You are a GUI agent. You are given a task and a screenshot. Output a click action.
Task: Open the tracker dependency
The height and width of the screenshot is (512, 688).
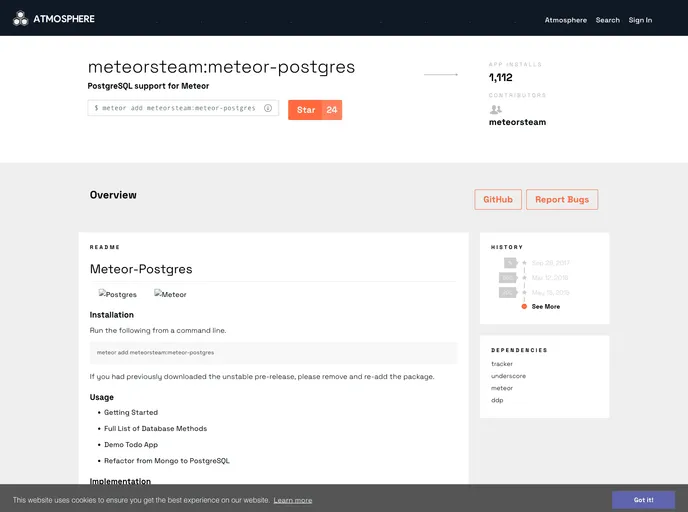pyautogui.click(x=502, y=364)
